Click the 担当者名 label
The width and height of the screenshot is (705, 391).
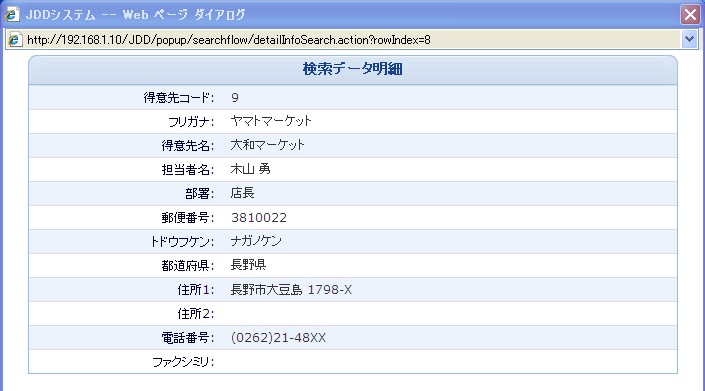coord(188,170)
